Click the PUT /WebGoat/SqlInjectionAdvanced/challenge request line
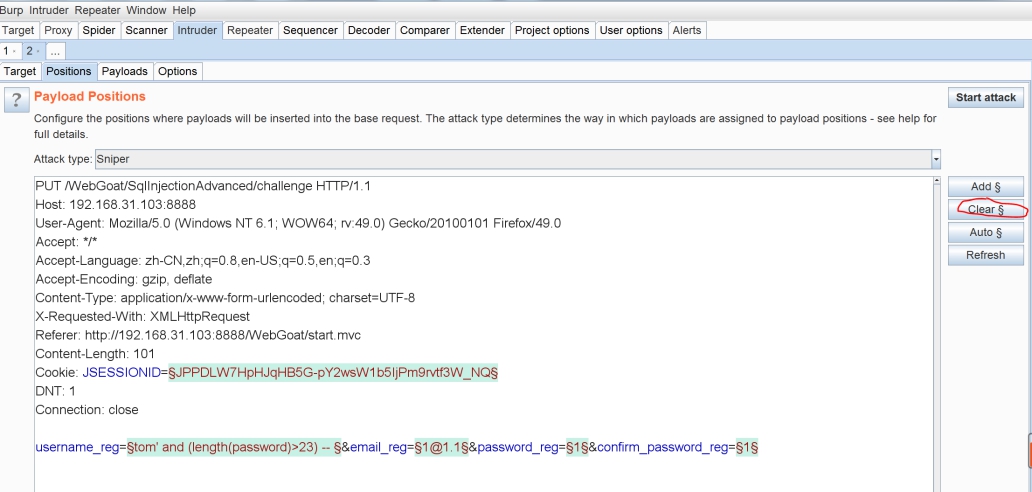Screen dimensions: 1032x492 [x=203, y=186]
